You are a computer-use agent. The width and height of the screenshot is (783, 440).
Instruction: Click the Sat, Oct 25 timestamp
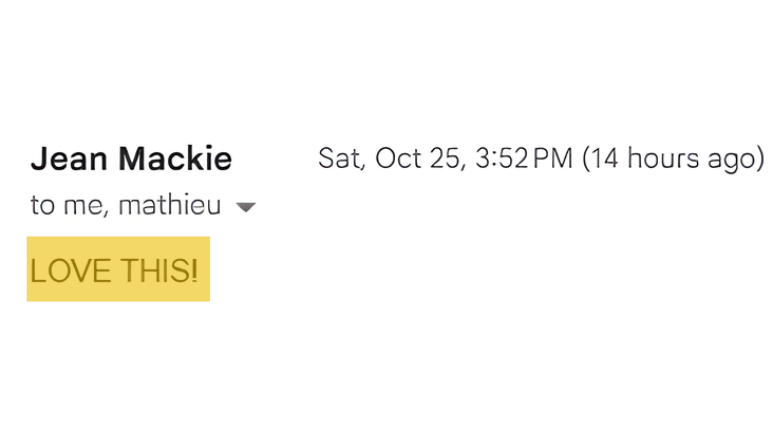(x=445, y=158)
